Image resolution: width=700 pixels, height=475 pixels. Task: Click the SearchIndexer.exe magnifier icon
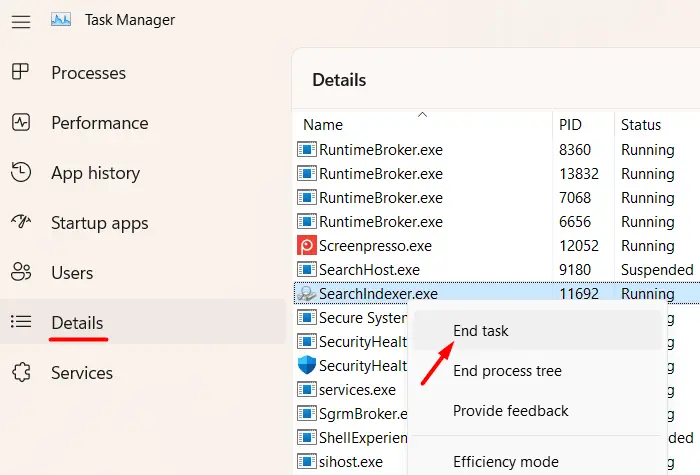307,294
